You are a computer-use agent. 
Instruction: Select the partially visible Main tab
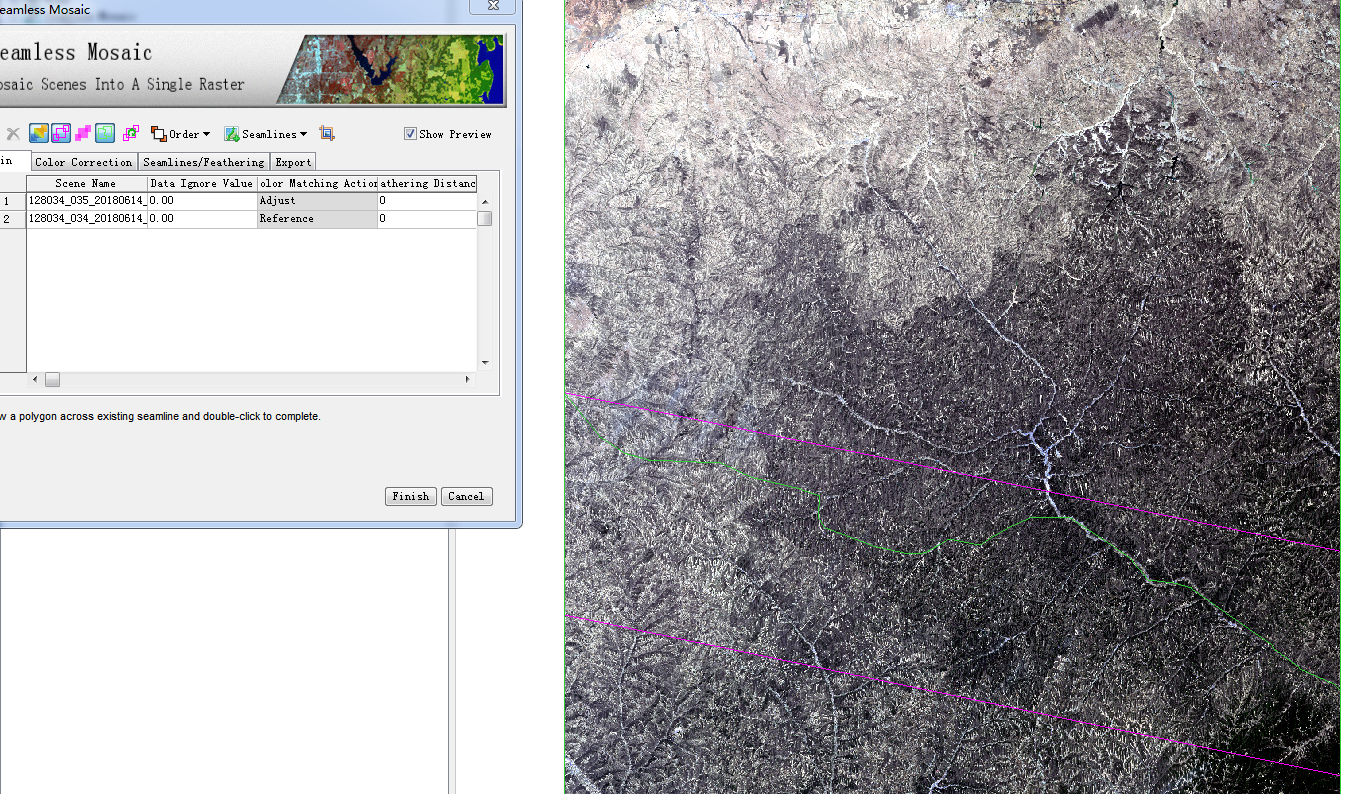[x=13, y=161]
